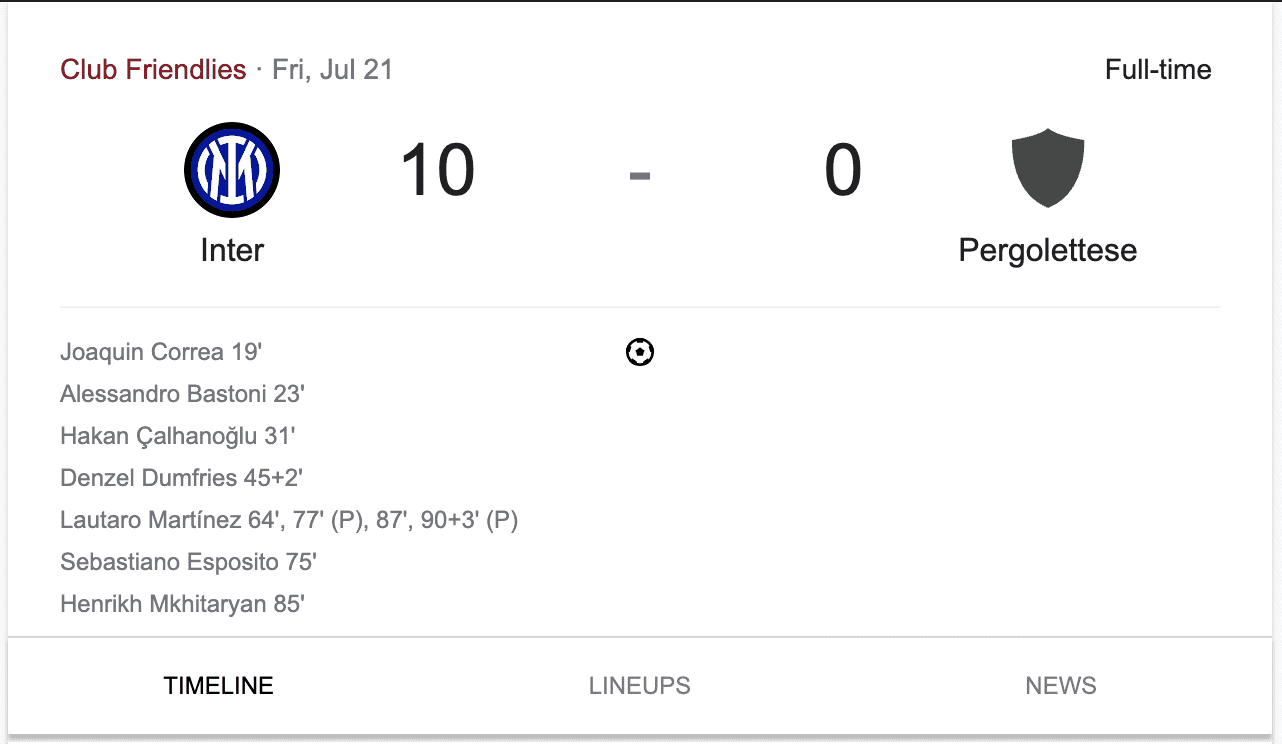This screenshot has width=1282, height=744.
Task: Select goalscorer Joaquin Correa
Action: click(160, 352)
